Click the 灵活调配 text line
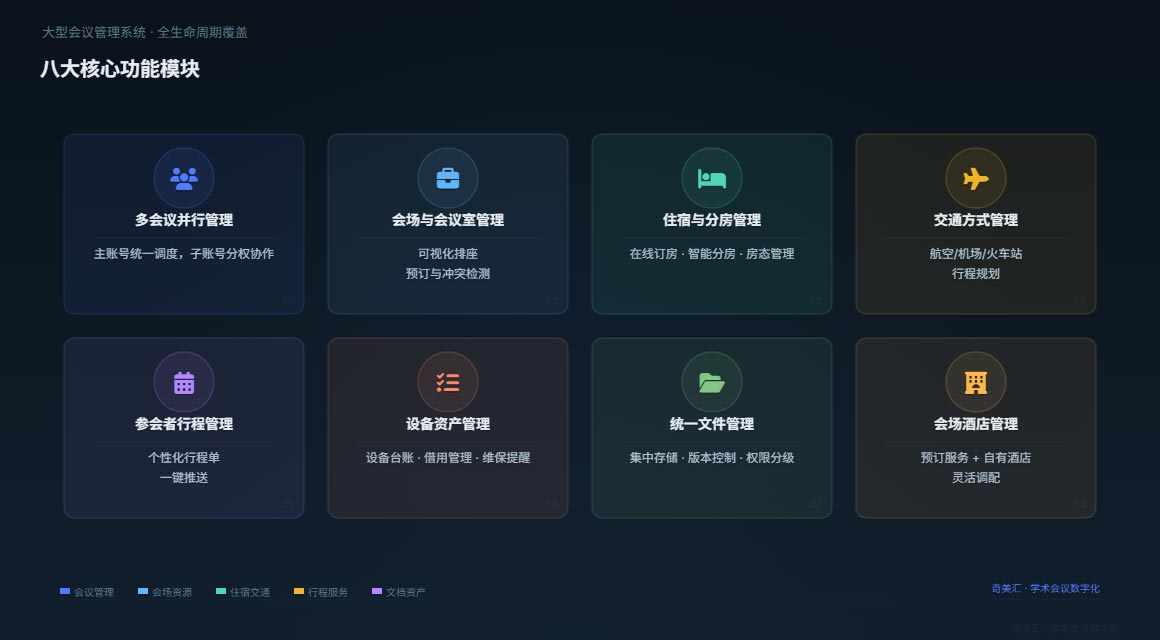Screen dimensions: 1160x640 point(976,478)
